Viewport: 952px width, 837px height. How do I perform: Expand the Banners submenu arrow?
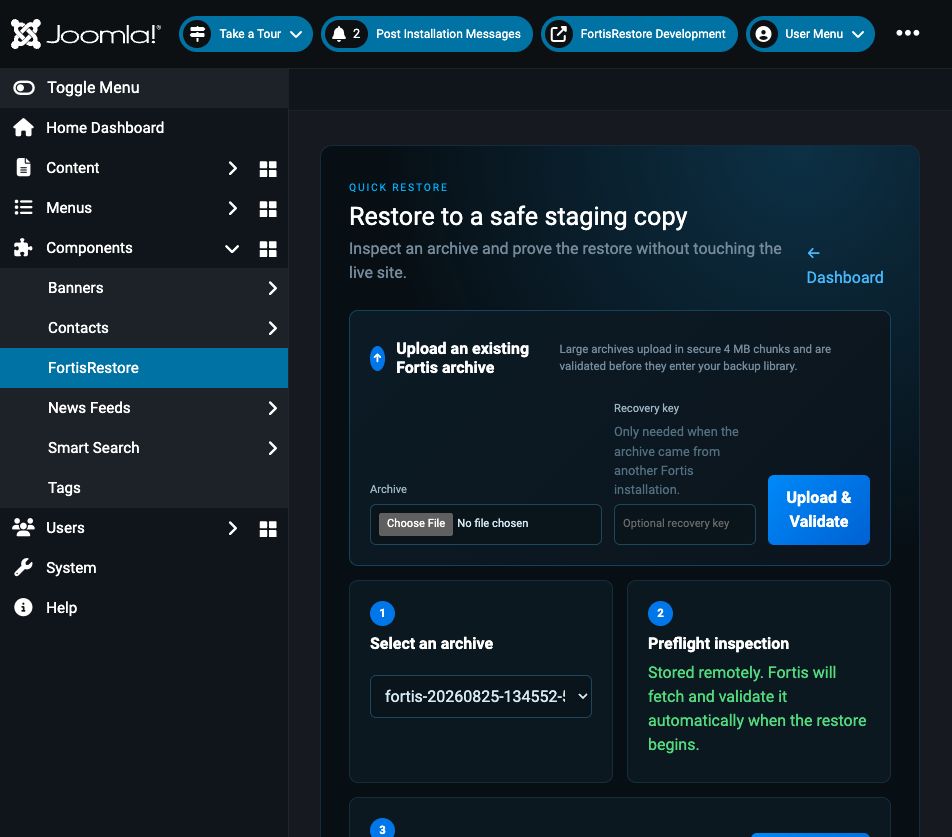coord(272,288)
